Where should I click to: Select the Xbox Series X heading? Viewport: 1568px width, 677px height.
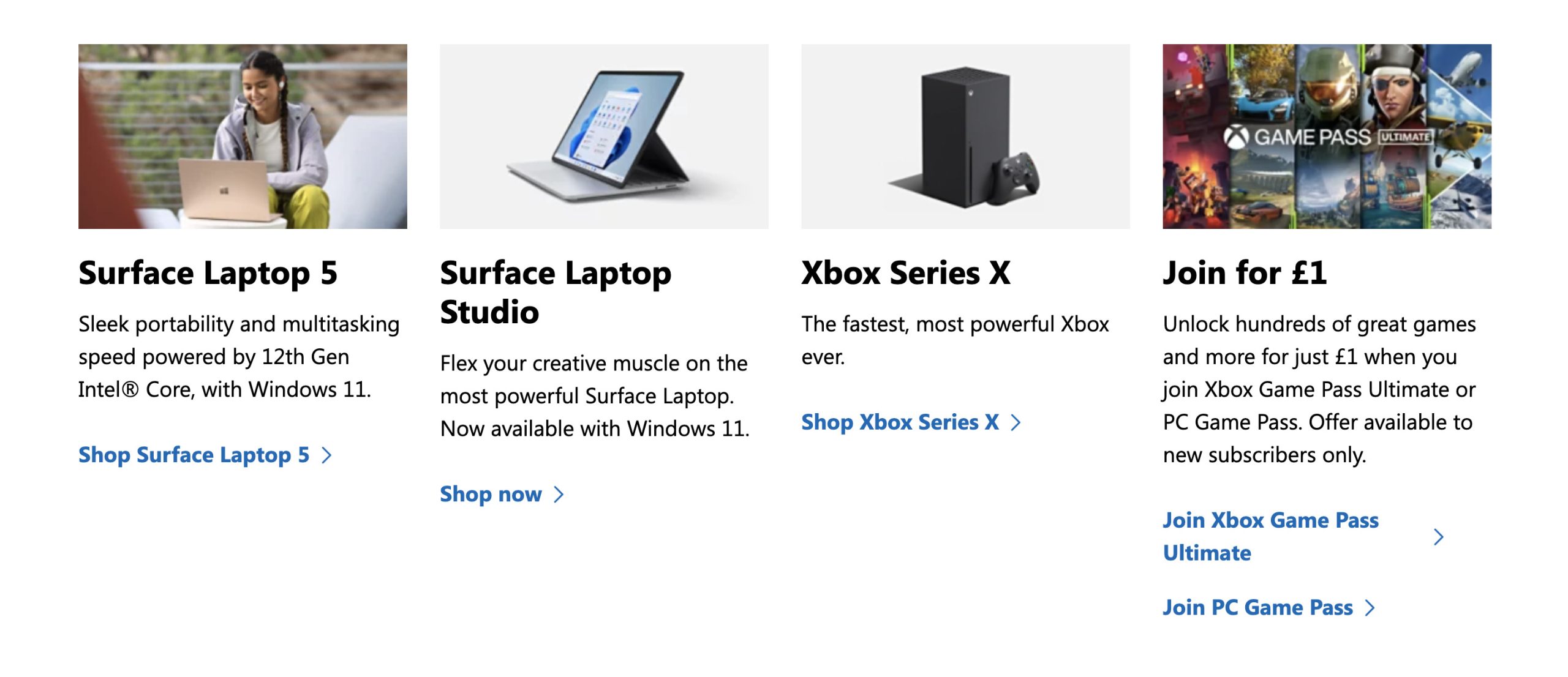(906, 273)
